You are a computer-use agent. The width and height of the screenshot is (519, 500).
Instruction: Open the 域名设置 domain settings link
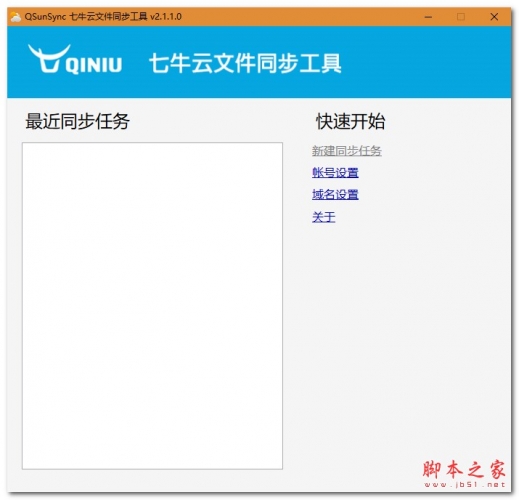pos(335,194)
